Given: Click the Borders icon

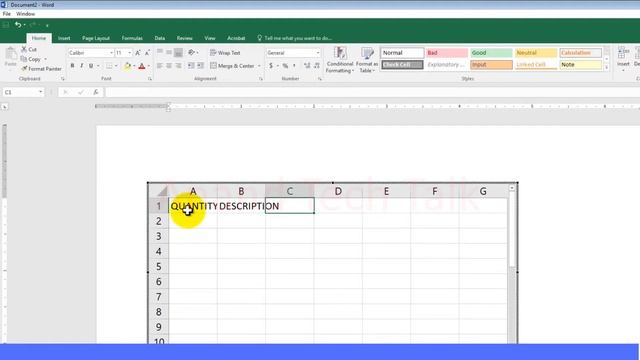Looking at the screenshot, I should 109,66.
